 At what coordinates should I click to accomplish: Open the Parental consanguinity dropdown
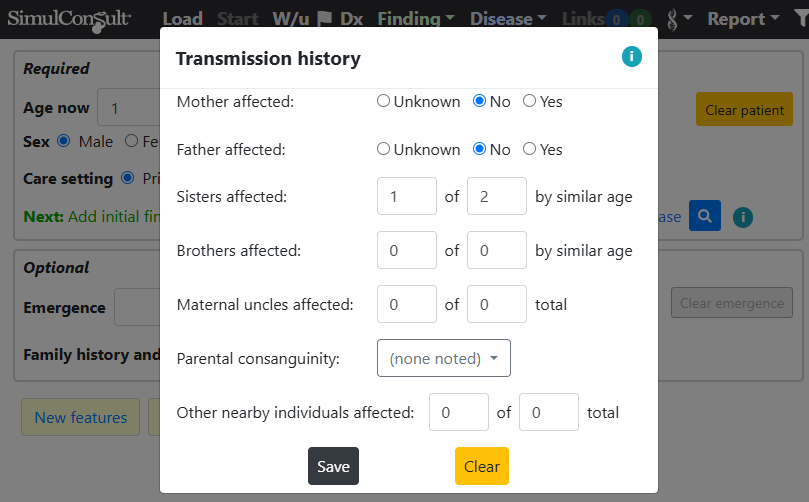tap(444, 358)
